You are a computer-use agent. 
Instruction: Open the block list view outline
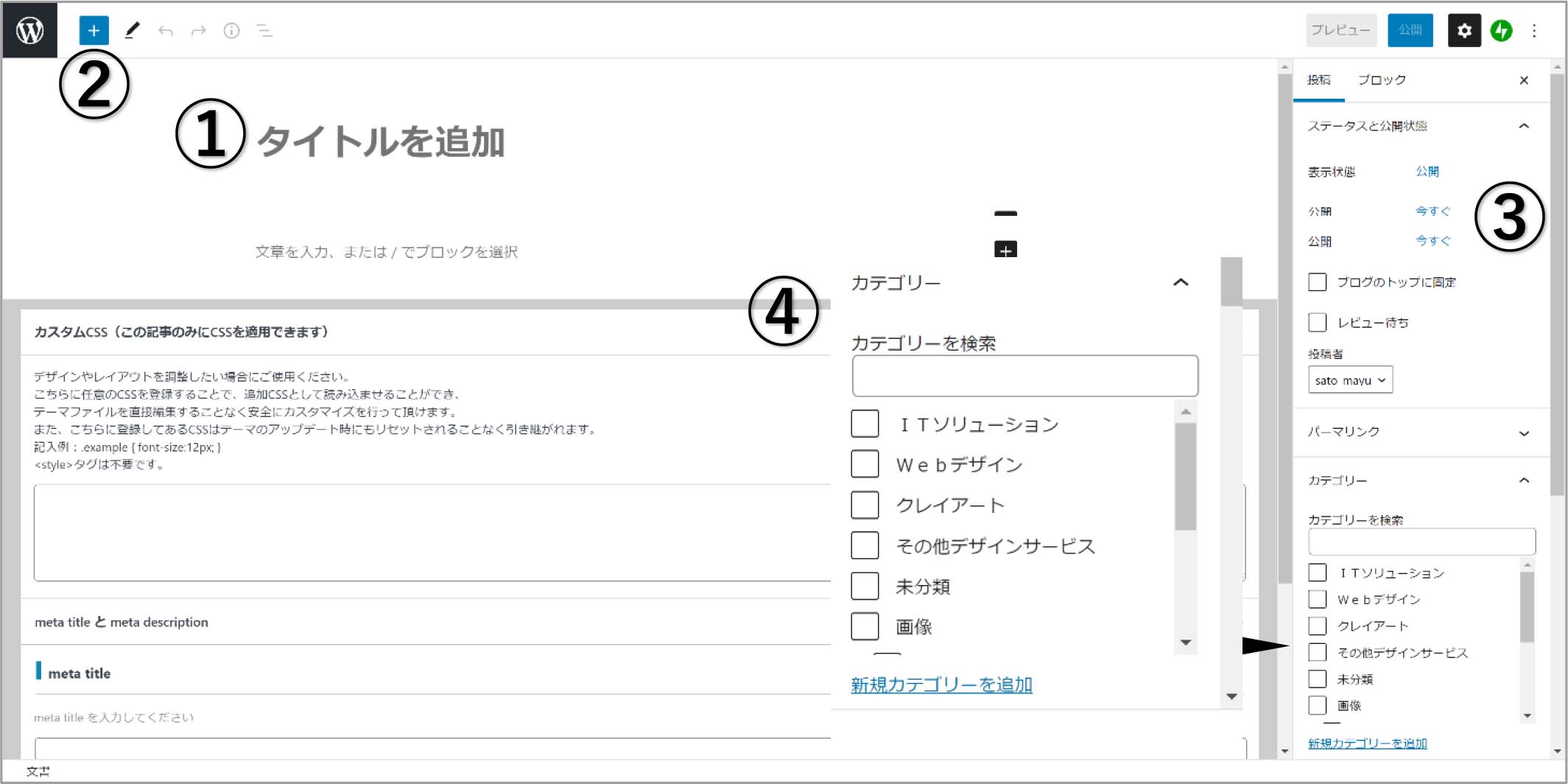264,30
